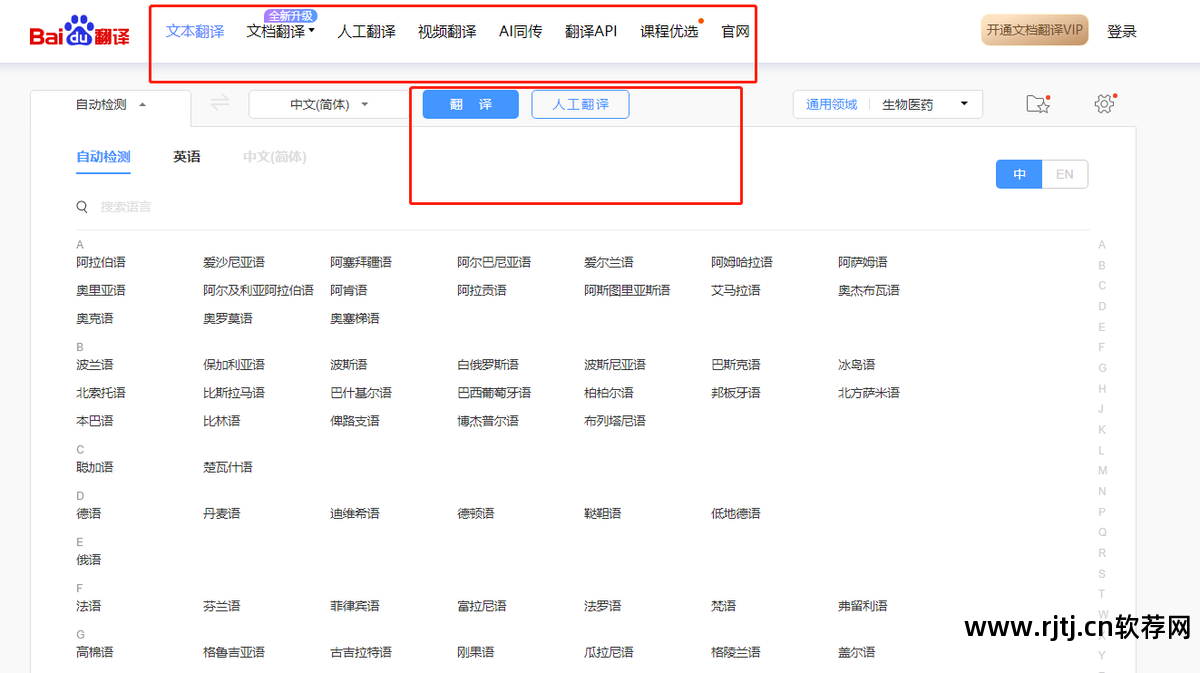The width and height of the screenshot is (1200, 673).
Task: Focus the 搜索语言 search field
Action: click(x=126, y=207)
